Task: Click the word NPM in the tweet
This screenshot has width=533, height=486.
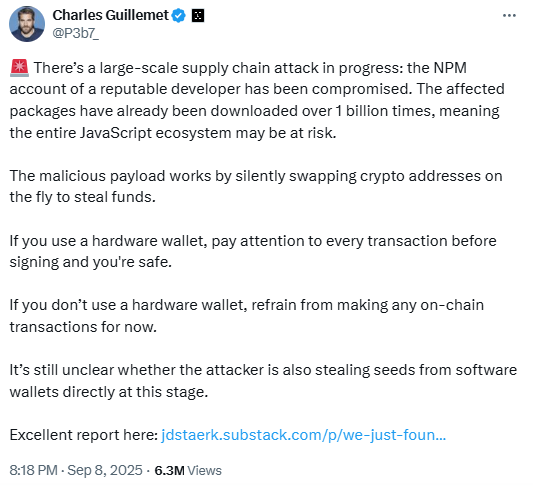Action: click(x=450, y=68)
